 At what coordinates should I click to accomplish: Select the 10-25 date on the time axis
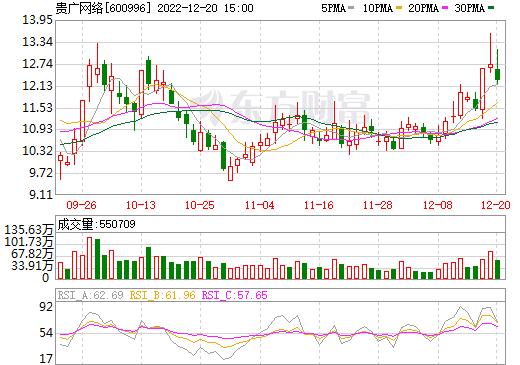tap(200, 205)
